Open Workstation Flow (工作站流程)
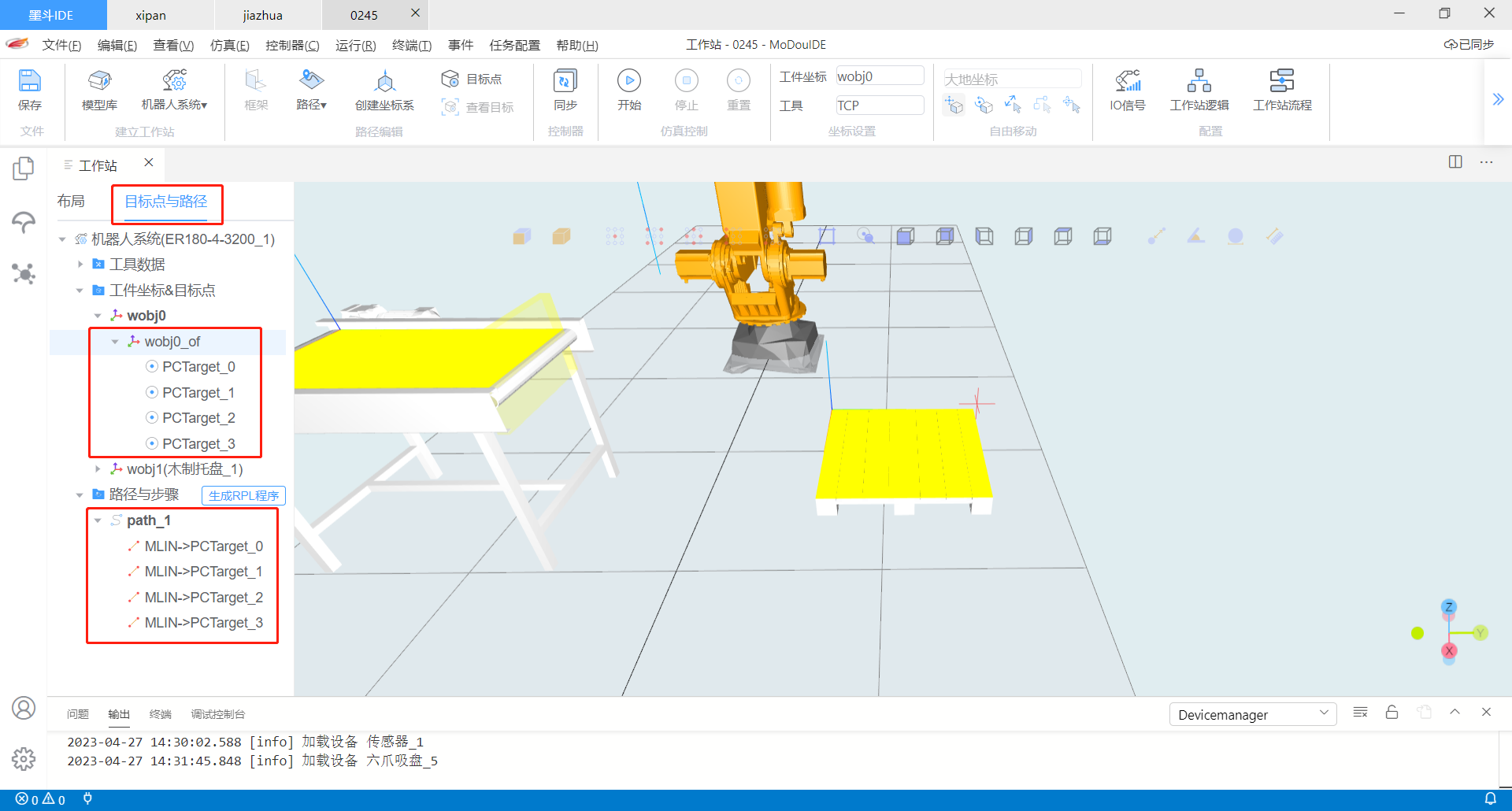The width and height of the screenshot is (1512, 811). click(x=1282, y=88)
